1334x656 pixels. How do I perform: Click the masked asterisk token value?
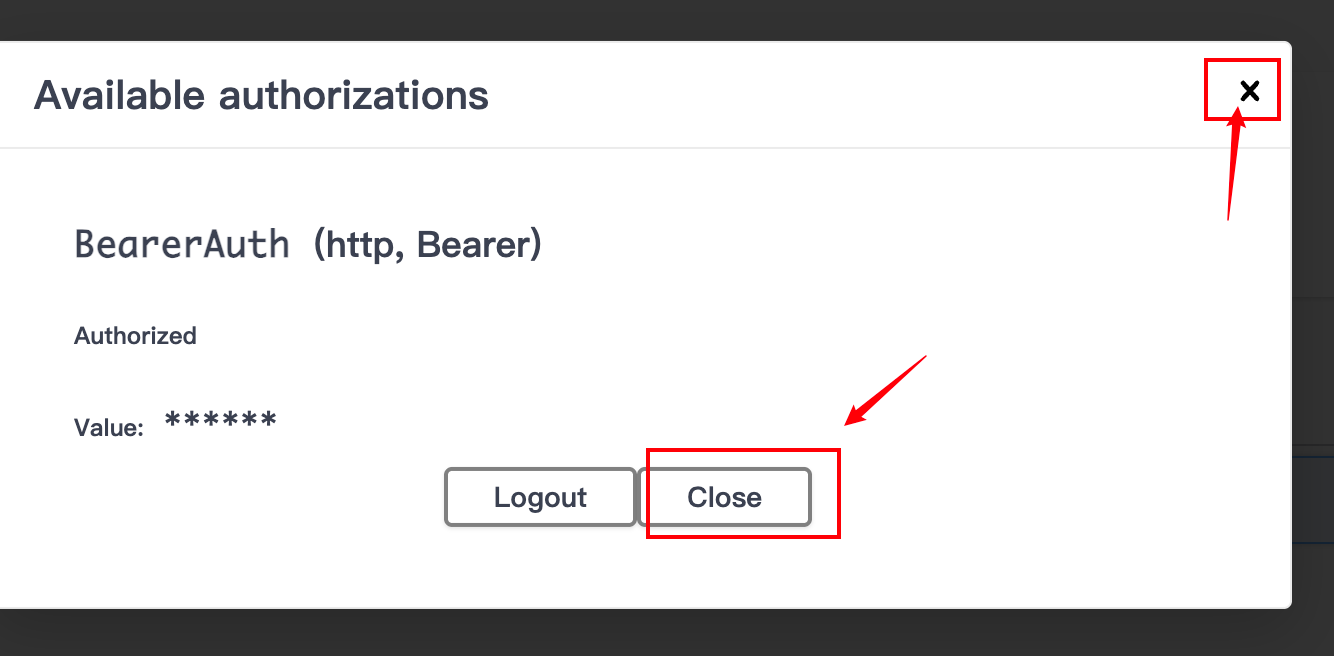[220, 422]
